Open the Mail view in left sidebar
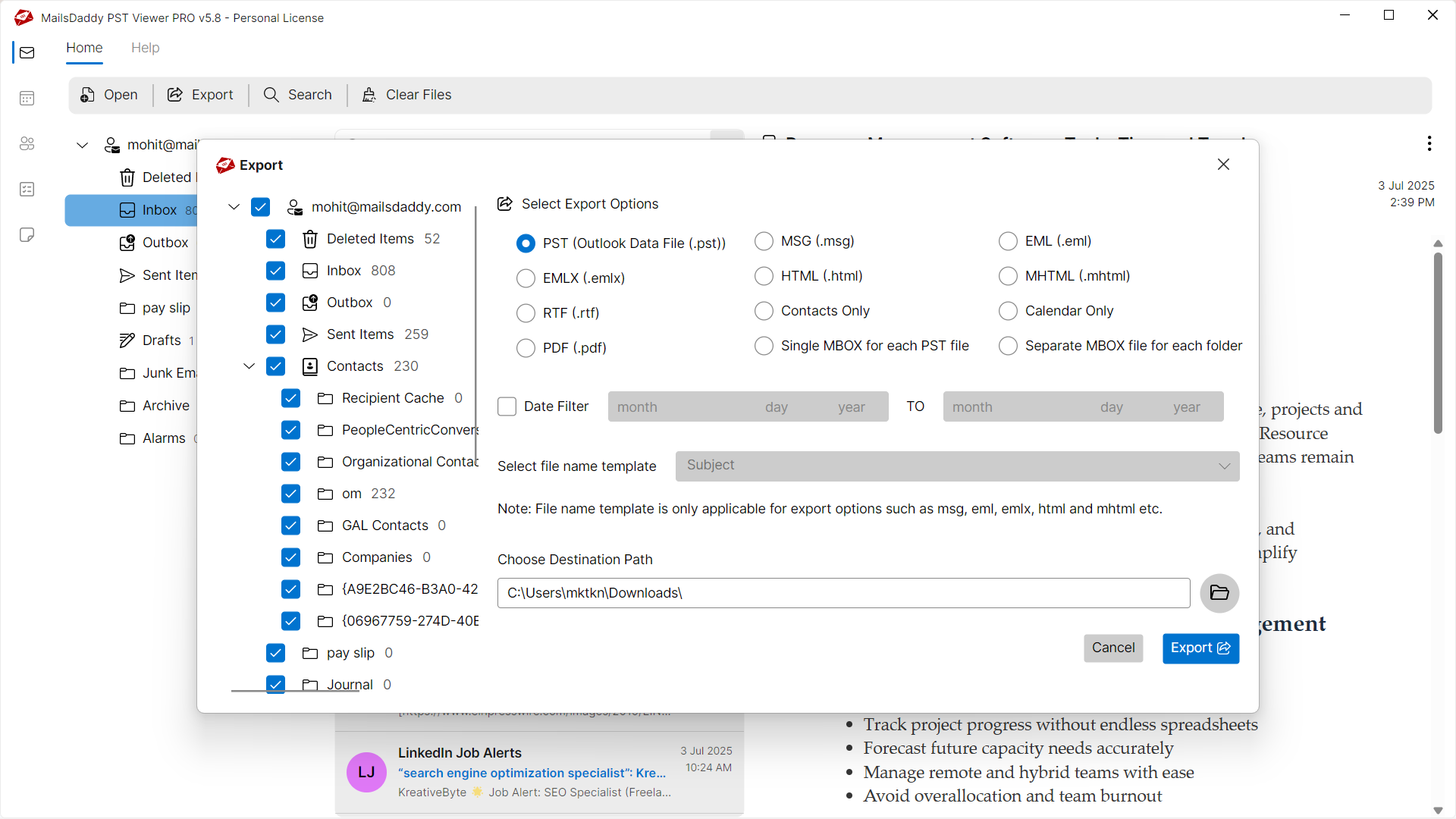1456x819 pixels. tap(27, 52)
